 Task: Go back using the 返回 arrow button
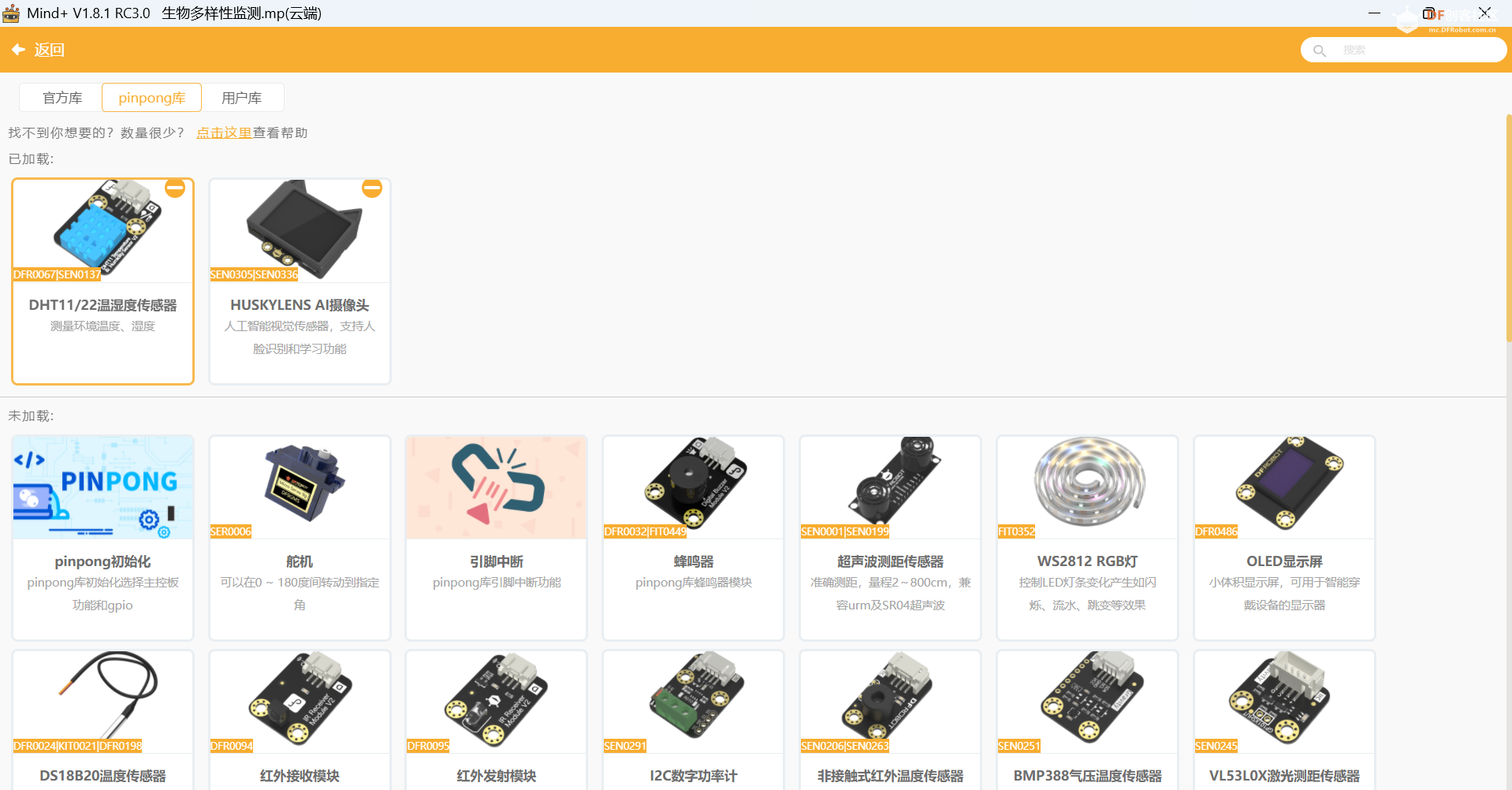tap(37, 50)
